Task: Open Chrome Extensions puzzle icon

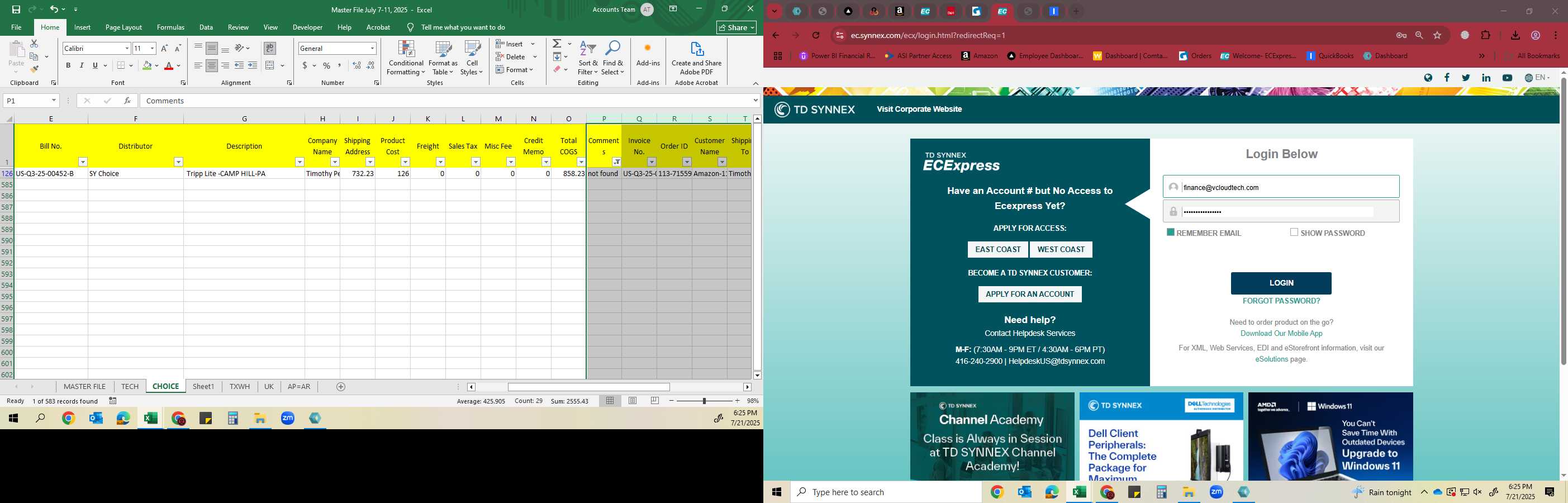Action: point(1486,35)
